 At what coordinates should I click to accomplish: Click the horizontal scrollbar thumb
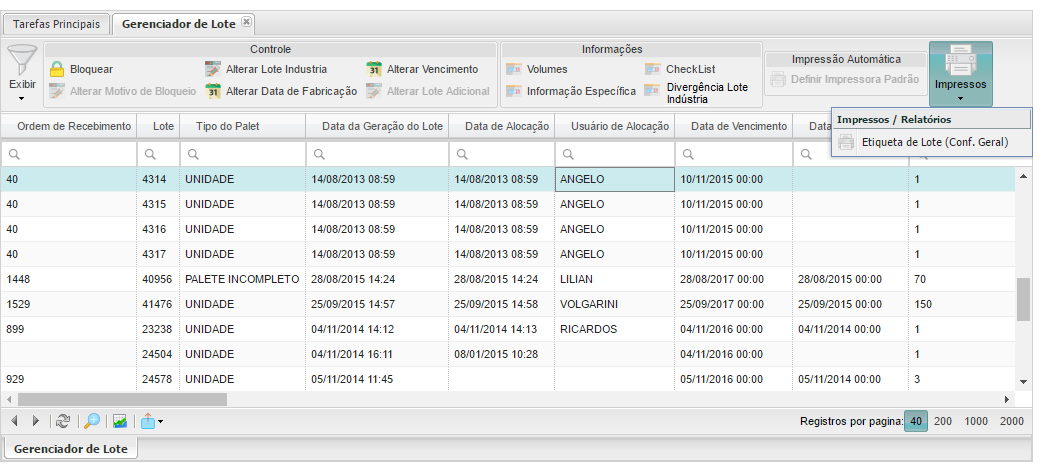click(122, 400)
